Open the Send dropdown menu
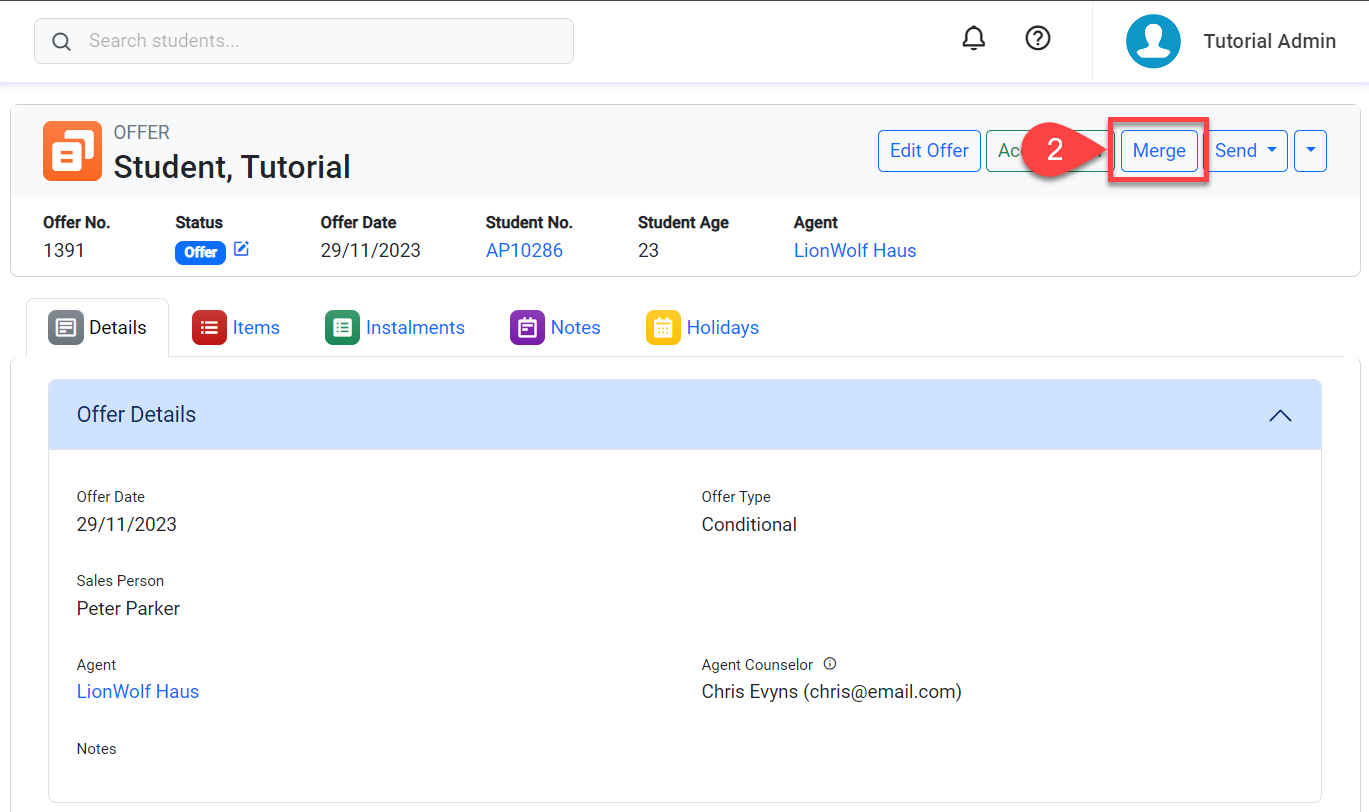The height and width of the screenshot is (812, 1369). pyautogui.click(x=1245, y=151)
